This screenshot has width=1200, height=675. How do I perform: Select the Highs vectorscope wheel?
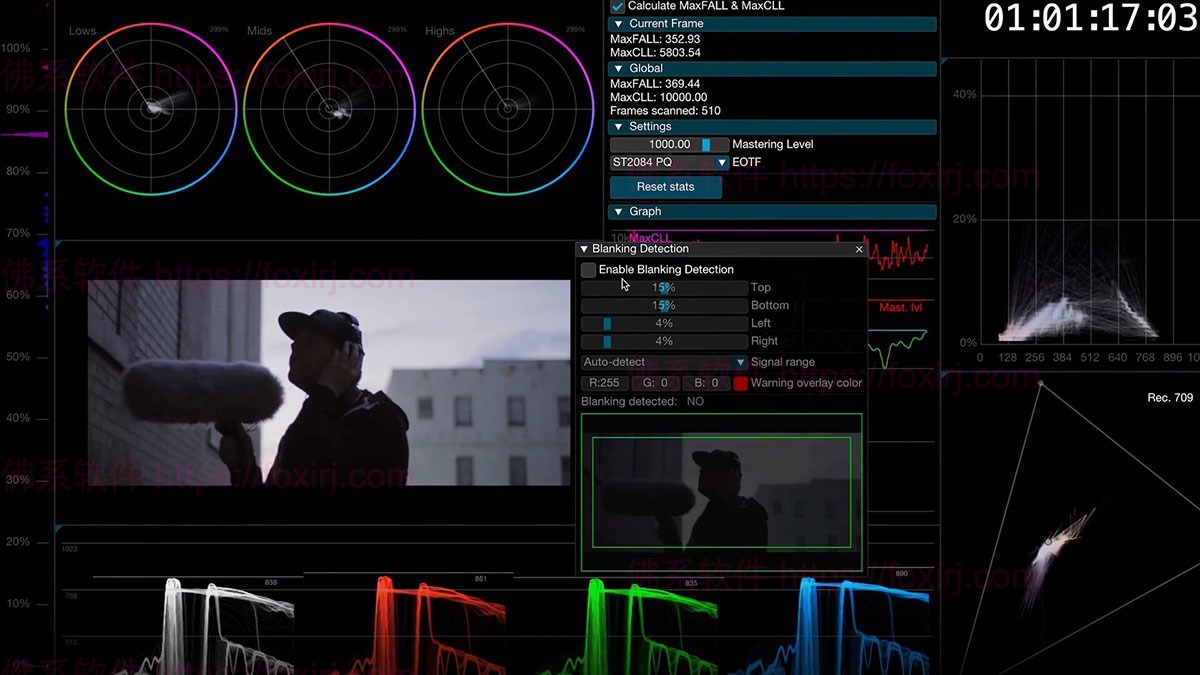click(506, 108)
